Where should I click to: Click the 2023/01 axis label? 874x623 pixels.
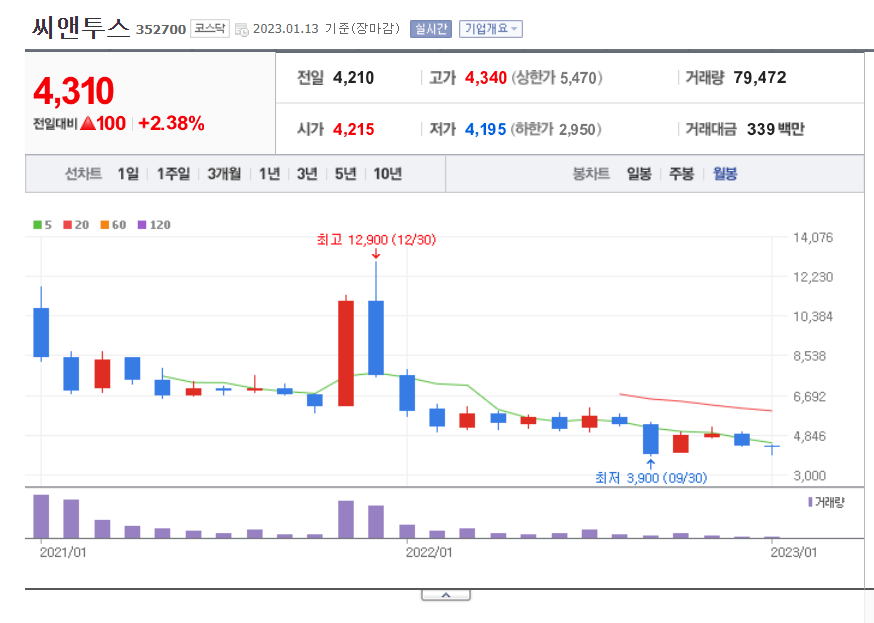tap(794, 552)
